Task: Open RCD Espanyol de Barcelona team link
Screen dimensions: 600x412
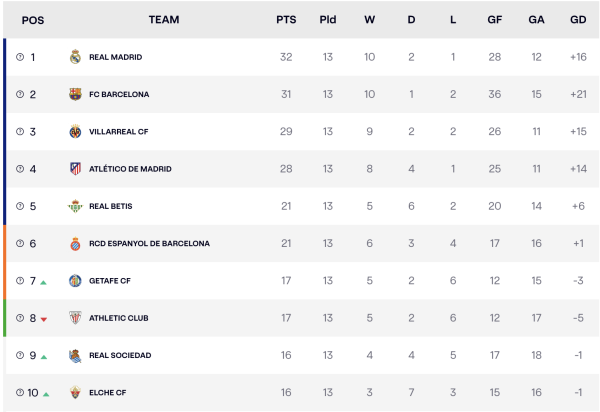Action: point(149,244)
